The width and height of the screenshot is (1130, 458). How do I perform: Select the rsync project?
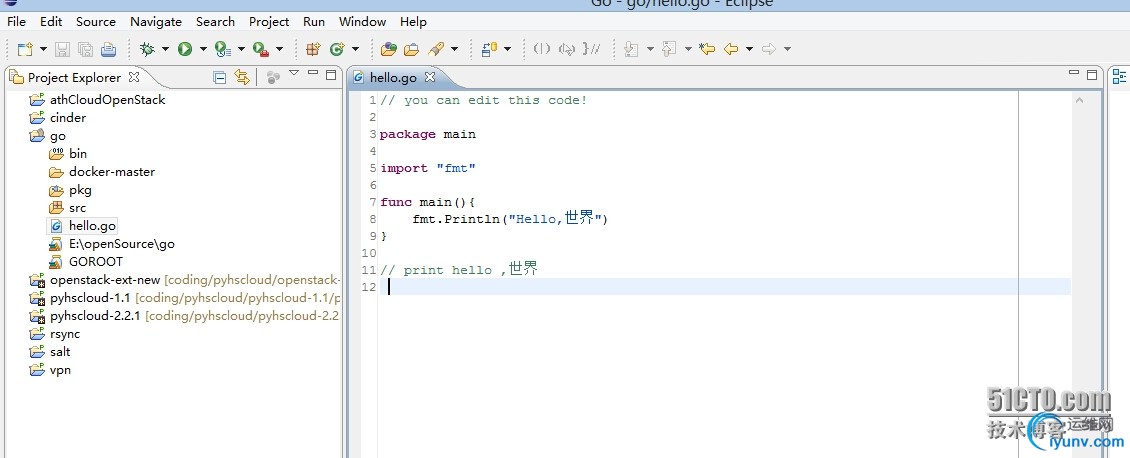pos(65,334)
